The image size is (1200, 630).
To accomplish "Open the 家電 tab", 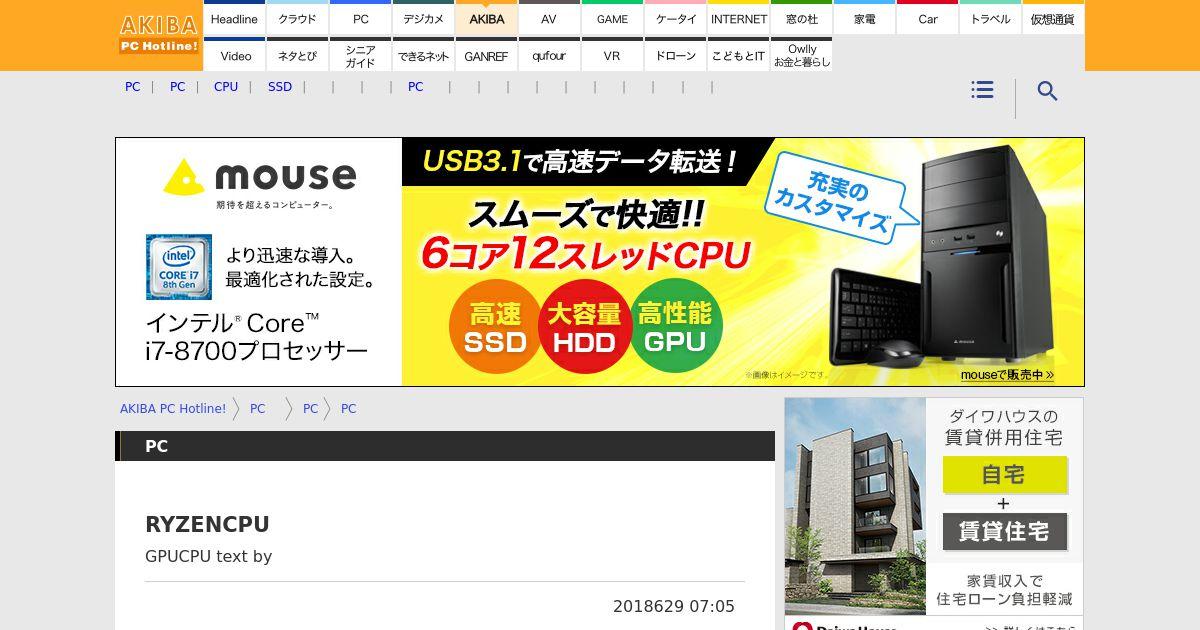I will coord(864,19).
